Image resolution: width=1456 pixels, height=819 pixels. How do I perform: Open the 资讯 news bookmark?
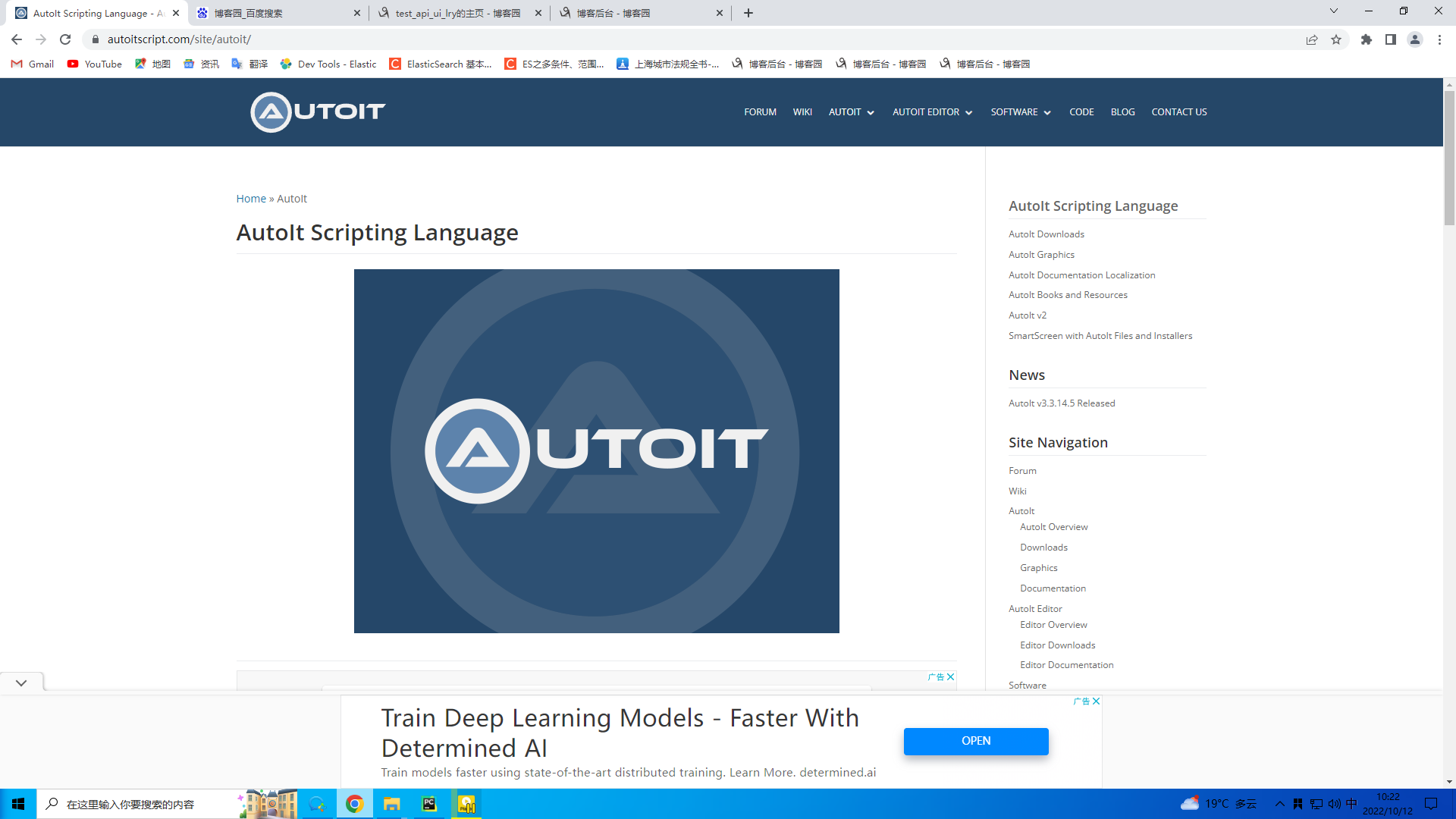201,64
